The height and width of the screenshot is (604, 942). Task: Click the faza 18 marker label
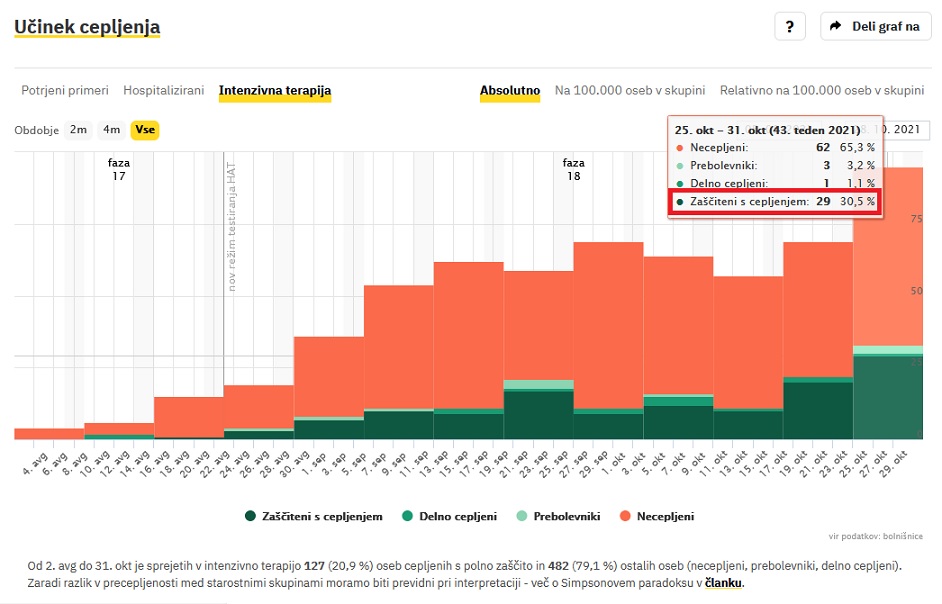[574, 169]
